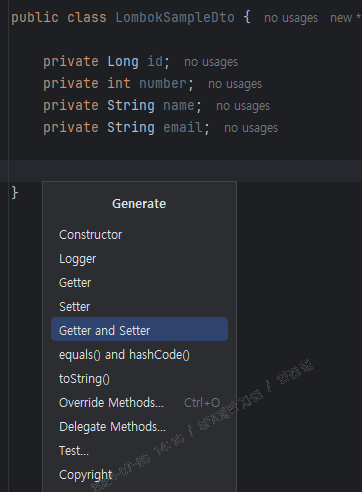Choose Getter and Setter item
The image size is (362, 492).
tap(139, 329)
